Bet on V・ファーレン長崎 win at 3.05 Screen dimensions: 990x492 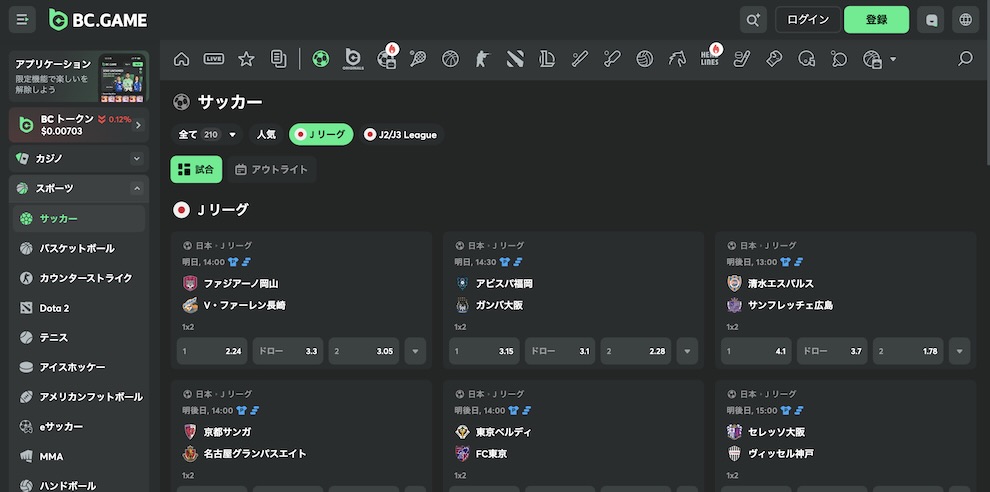[x=364, y=351]
